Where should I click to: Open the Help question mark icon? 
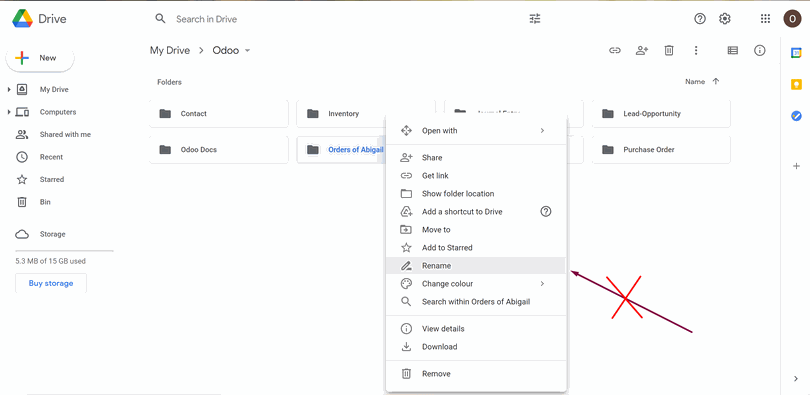(699, 19)
